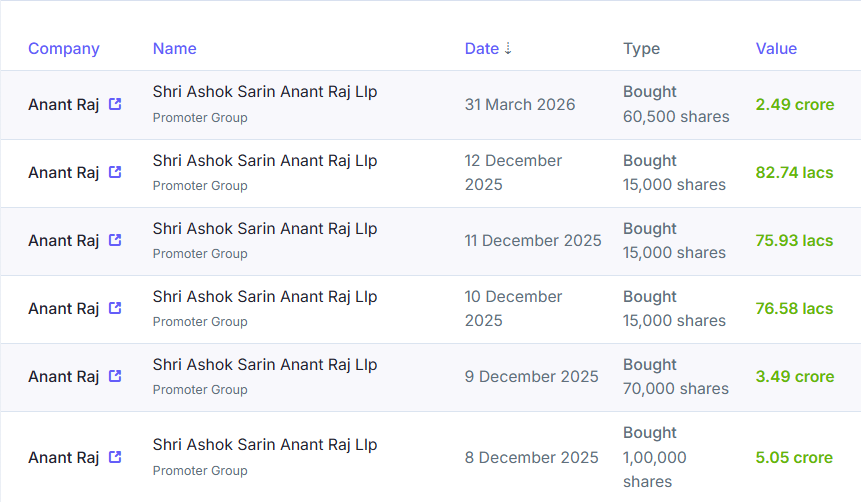
Task: Select the 3.49 crore value
Action: [795, 377]
